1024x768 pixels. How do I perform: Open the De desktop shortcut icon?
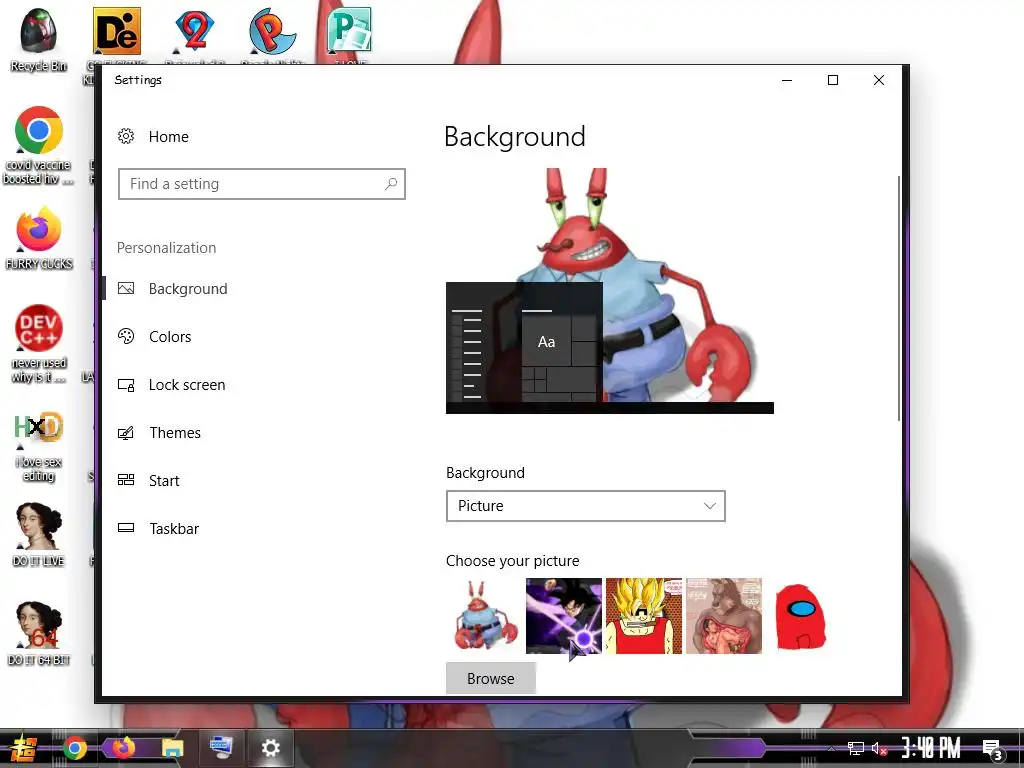pyautogui.click(x=117, y=31)
